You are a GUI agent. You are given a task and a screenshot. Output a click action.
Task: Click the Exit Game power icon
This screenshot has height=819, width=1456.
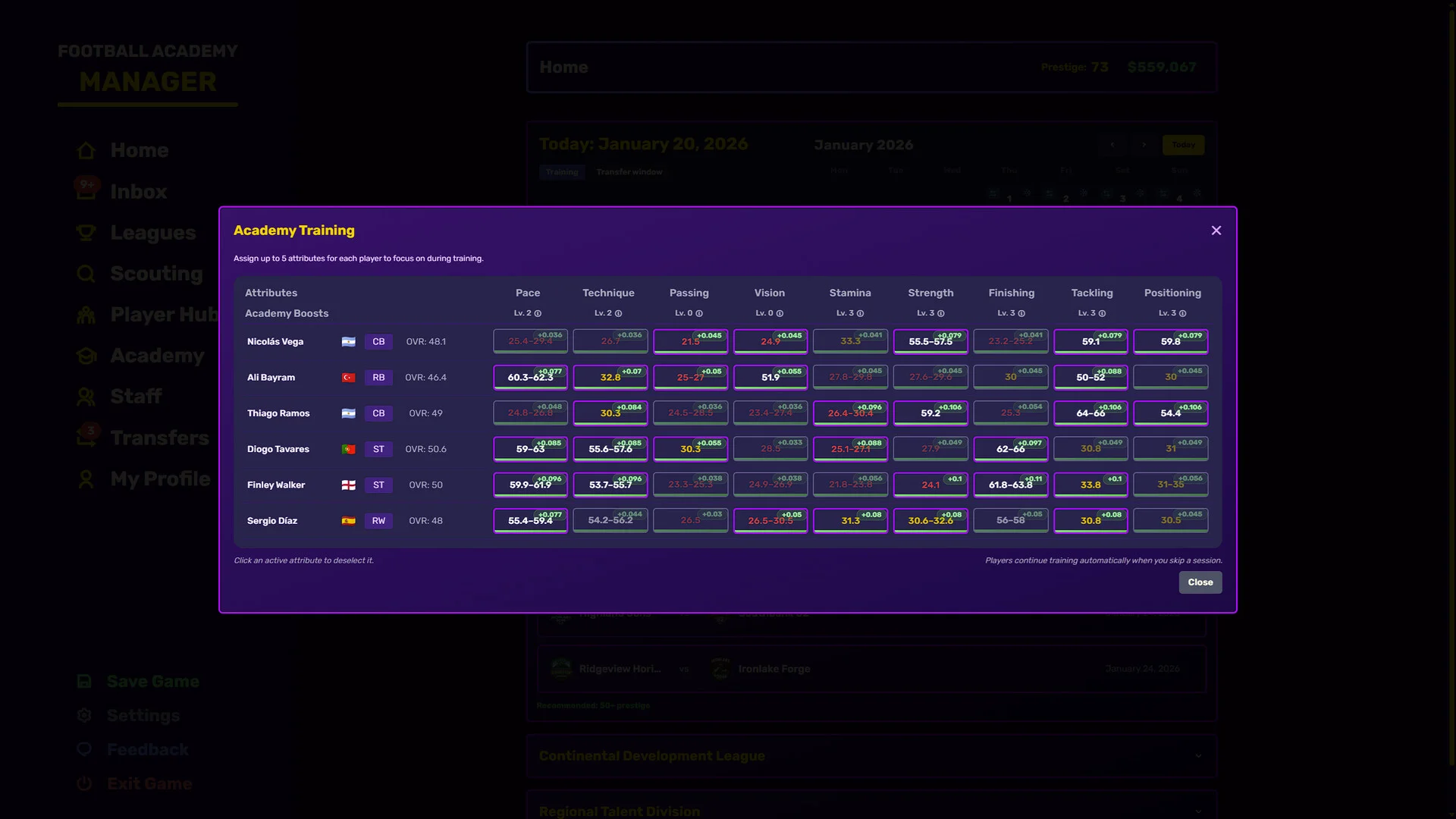(x=84, y=783)
